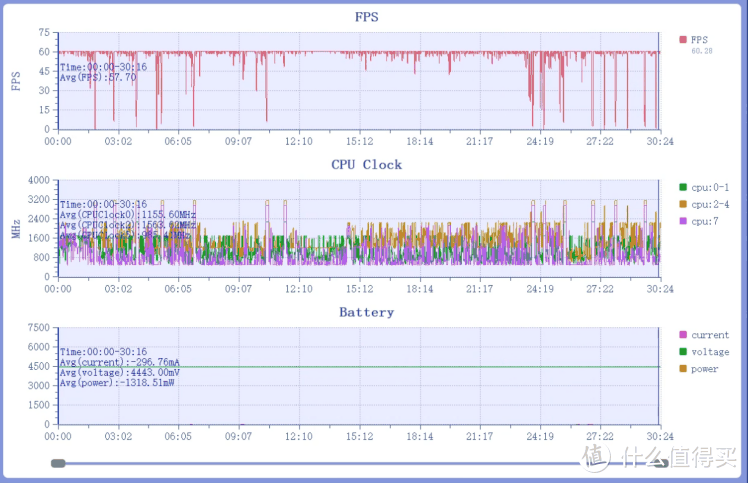Viewport: 748px width, 483px height.
Task: Click the green voltage legend icon
Action: (683, 352)
